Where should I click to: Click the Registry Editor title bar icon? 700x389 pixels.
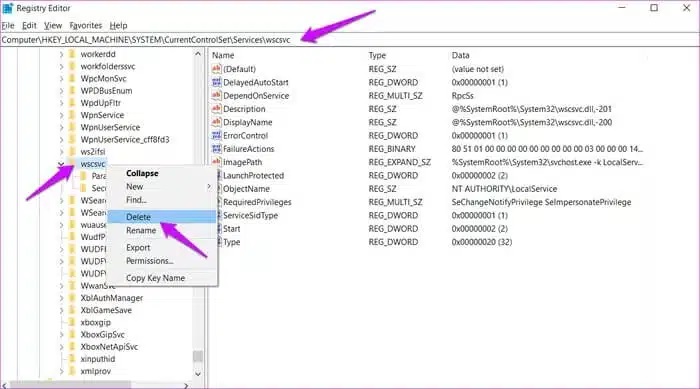coord(8,8)
